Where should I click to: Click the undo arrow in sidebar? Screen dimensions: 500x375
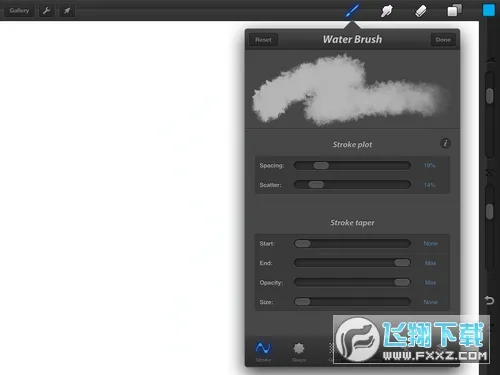tap(489, 300)
